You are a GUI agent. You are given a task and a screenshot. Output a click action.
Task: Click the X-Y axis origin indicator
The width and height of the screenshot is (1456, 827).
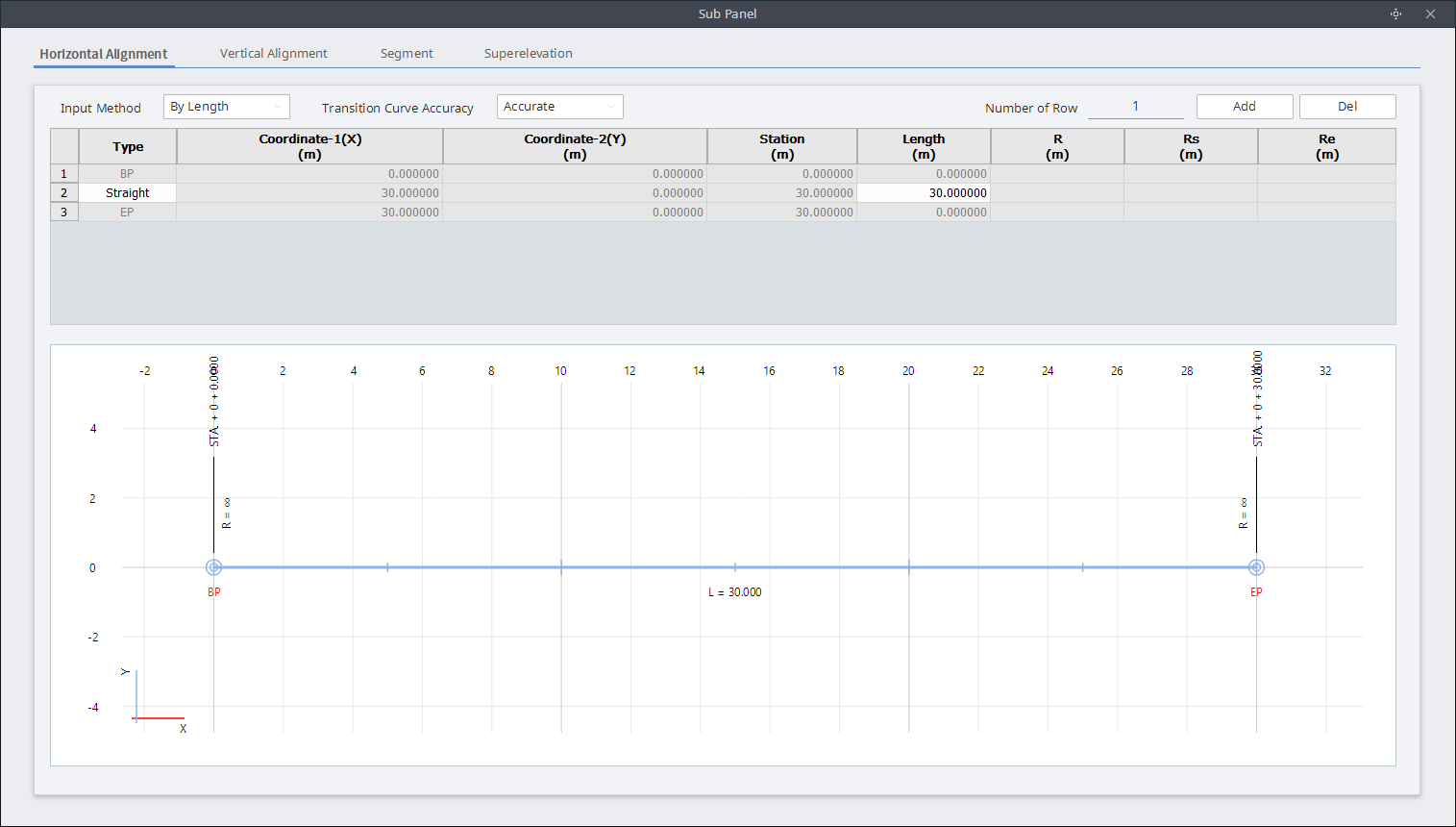click(136, 717)
